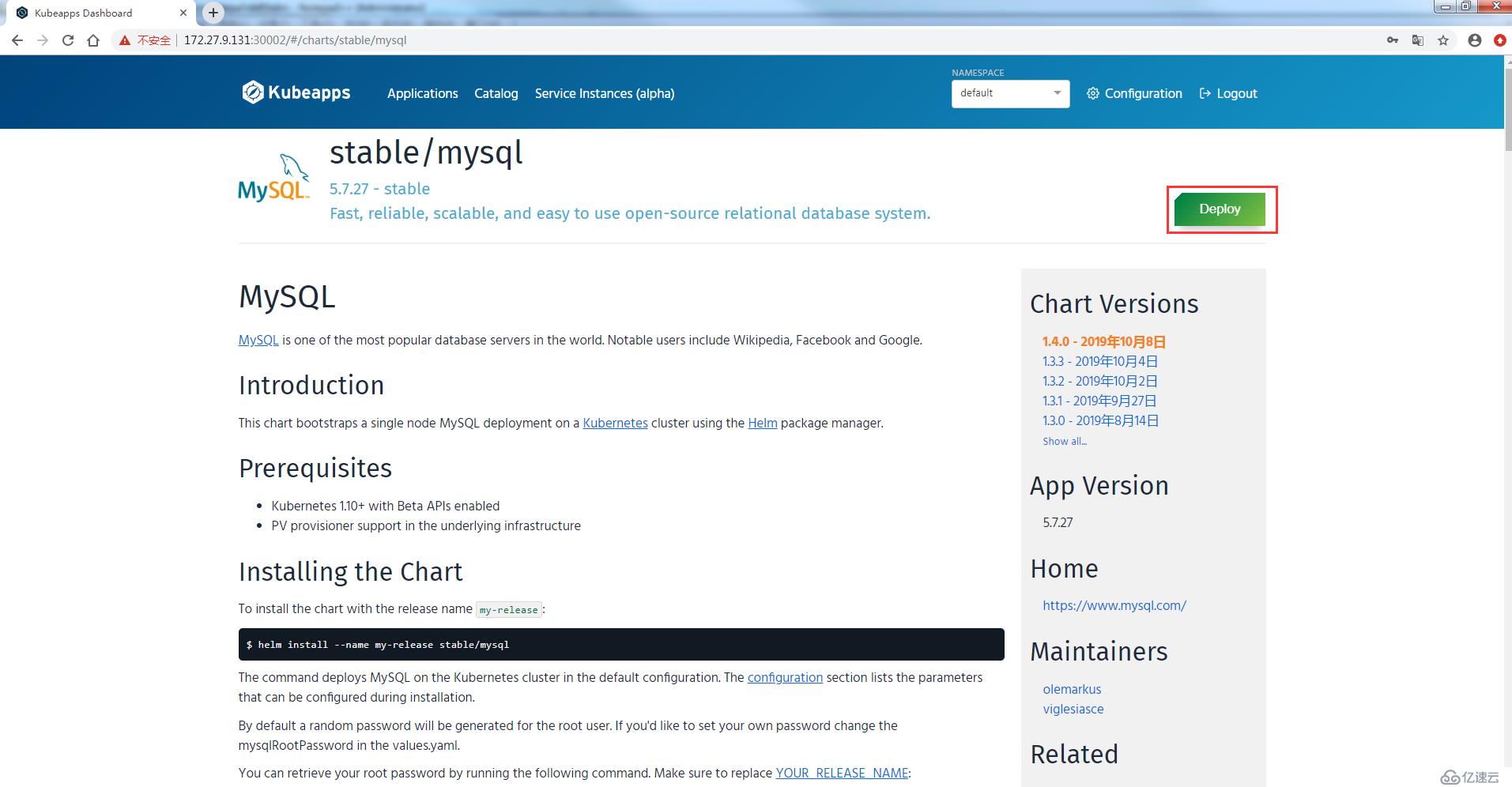This screenshot has width=1512, height=787.
Task: Click the Kubernetes 1.10+ bullet text
Action: (x=386, y=506)
